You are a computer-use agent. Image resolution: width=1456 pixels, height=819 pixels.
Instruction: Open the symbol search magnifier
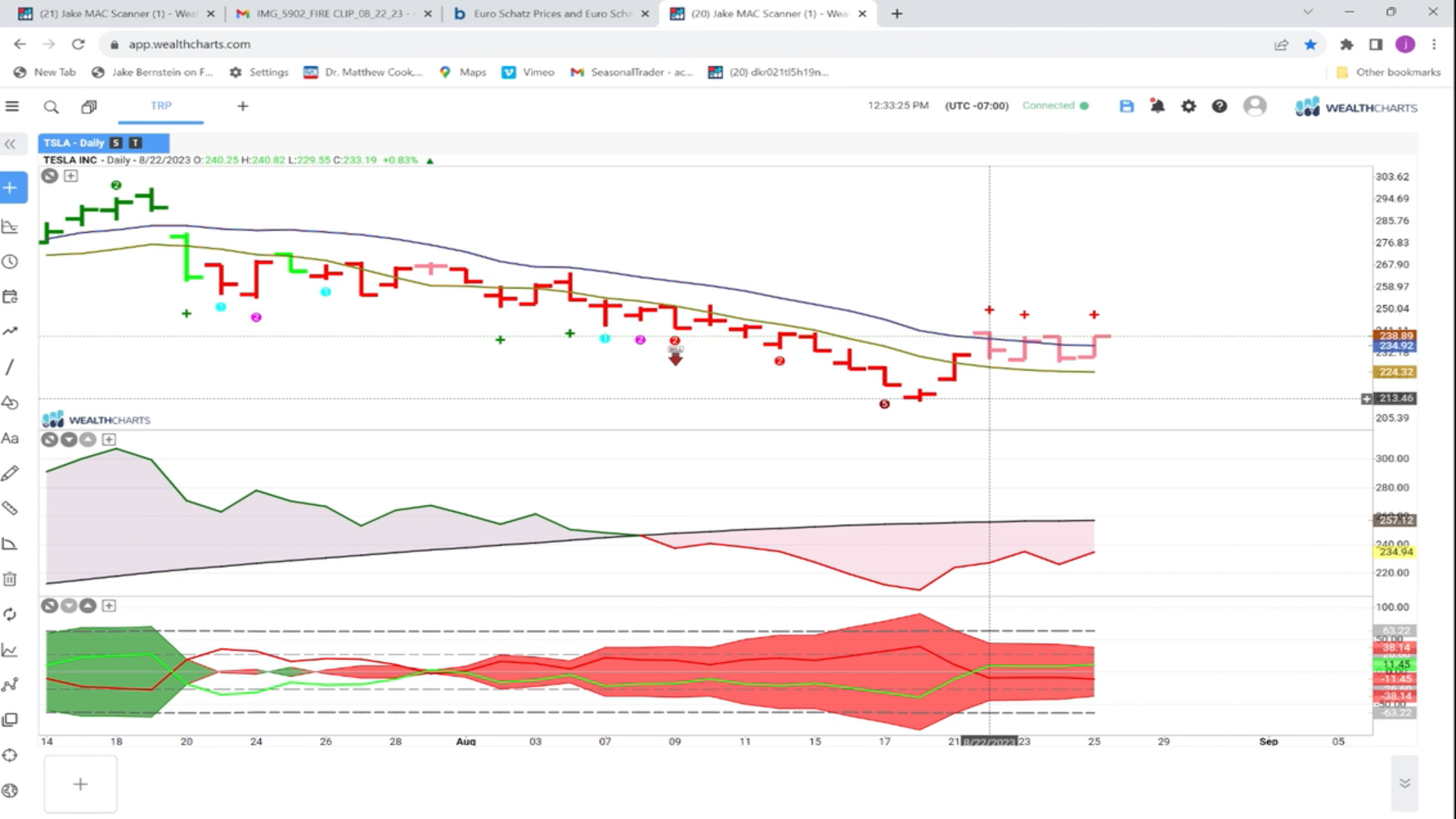pos(51,107)
